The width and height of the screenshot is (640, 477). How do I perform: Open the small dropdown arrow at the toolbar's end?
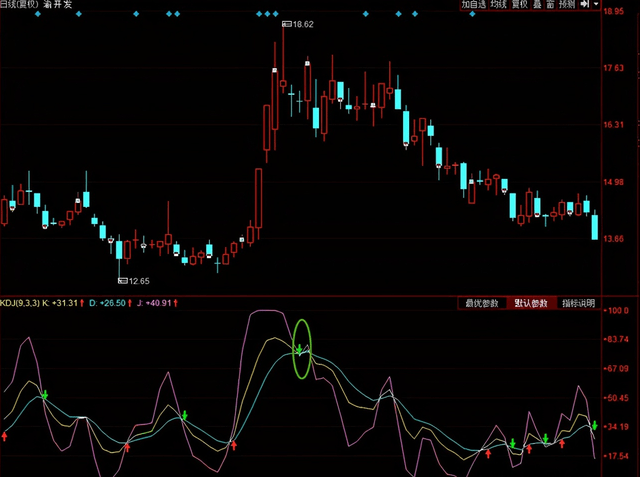[596, 4]
